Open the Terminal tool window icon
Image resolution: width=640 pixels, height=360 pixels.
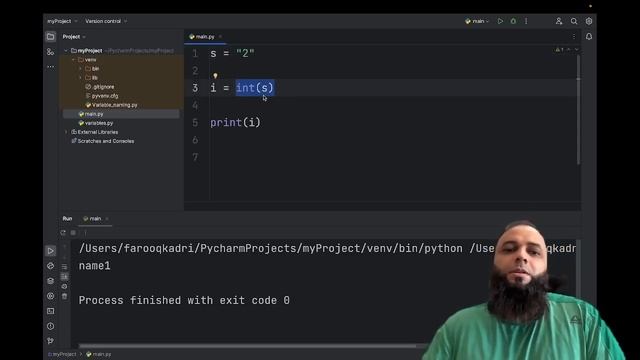(50, 311)
